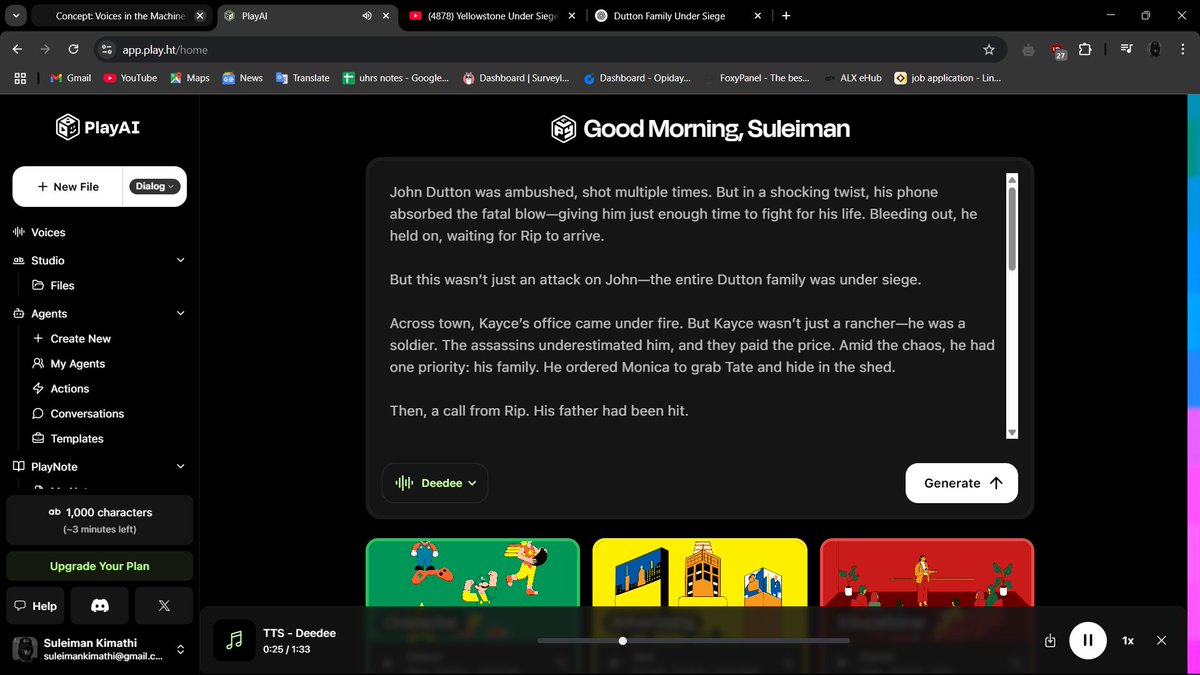This screenshot has width=1200, height=675.
Task: Open the Maps bookmark
Action: (189, 78)
